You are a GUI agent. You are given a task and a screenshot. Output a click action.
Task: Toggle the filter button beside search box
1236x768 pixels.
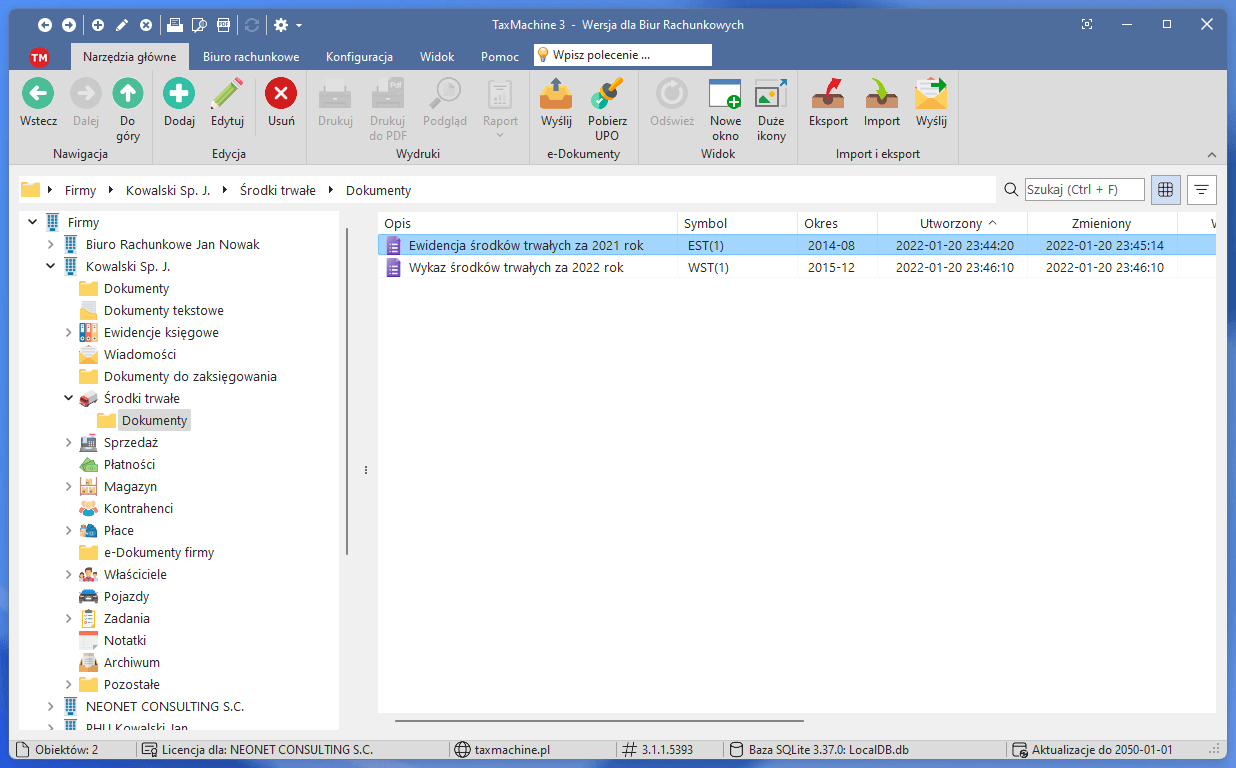(x=1201, y=190)
